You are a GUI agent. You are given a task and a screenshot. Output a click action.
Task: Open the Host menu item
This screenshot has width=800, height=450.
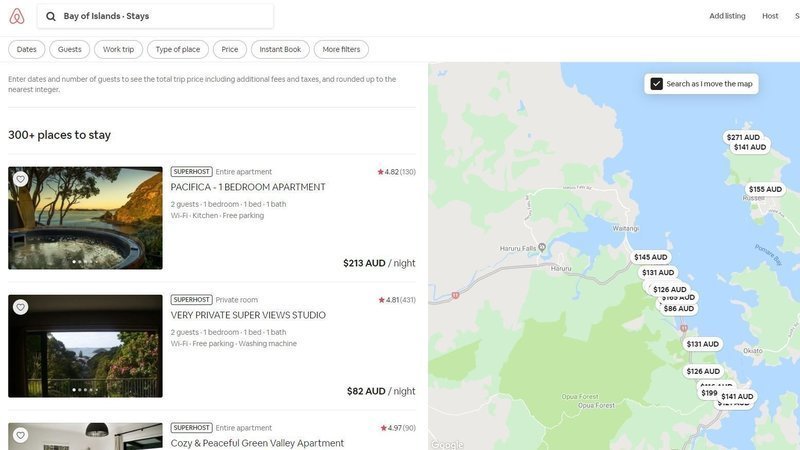click(x=770, y=16)
